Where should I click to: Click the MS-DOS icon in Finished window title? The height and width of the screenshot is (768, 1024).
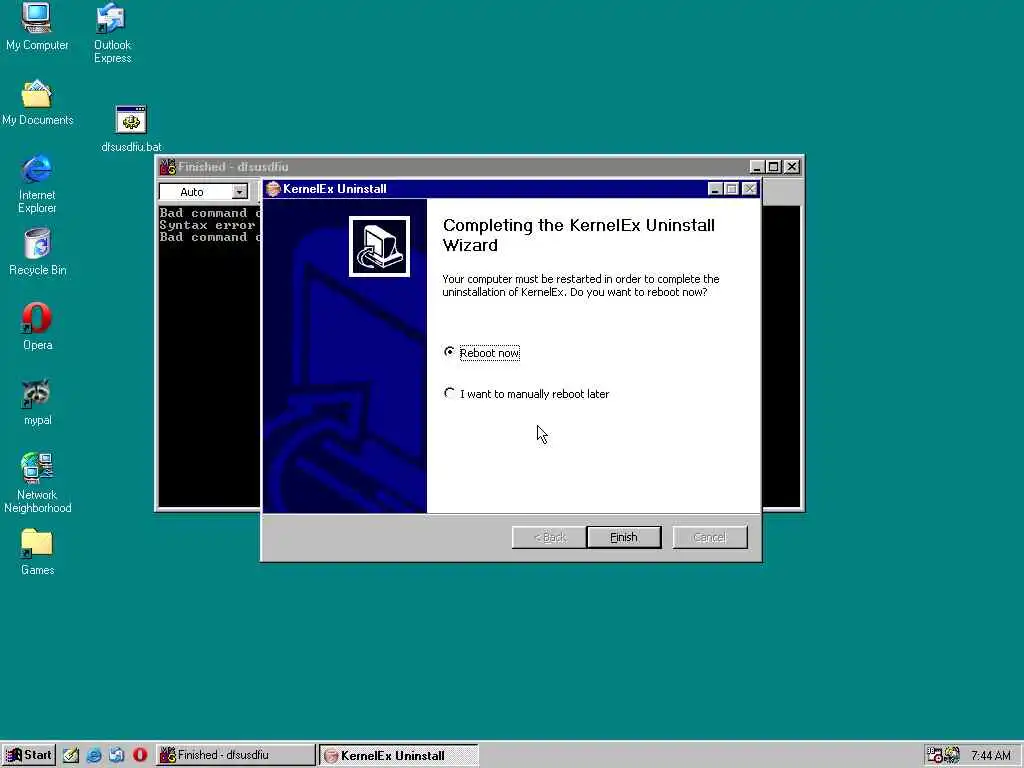pyautogui.click(x=168, y=167)
